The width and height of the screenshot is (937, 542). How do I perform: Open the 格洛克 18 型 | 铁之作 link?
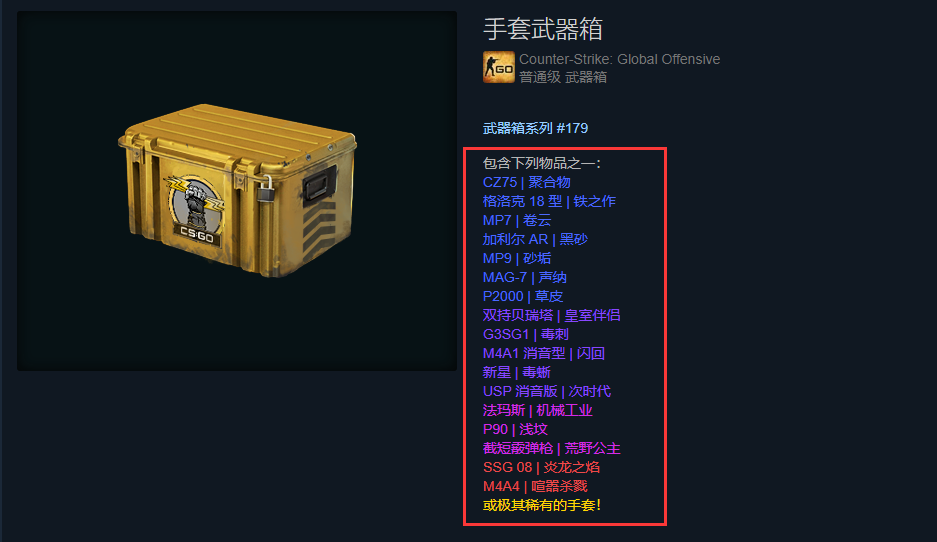point(549,201)
